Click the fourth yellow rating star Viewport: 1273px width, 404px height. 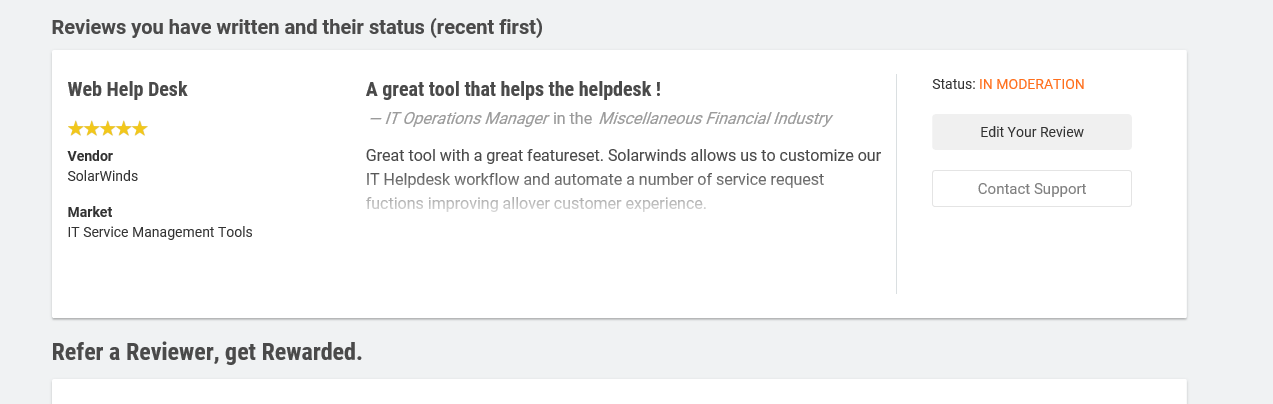click(123, 129)
